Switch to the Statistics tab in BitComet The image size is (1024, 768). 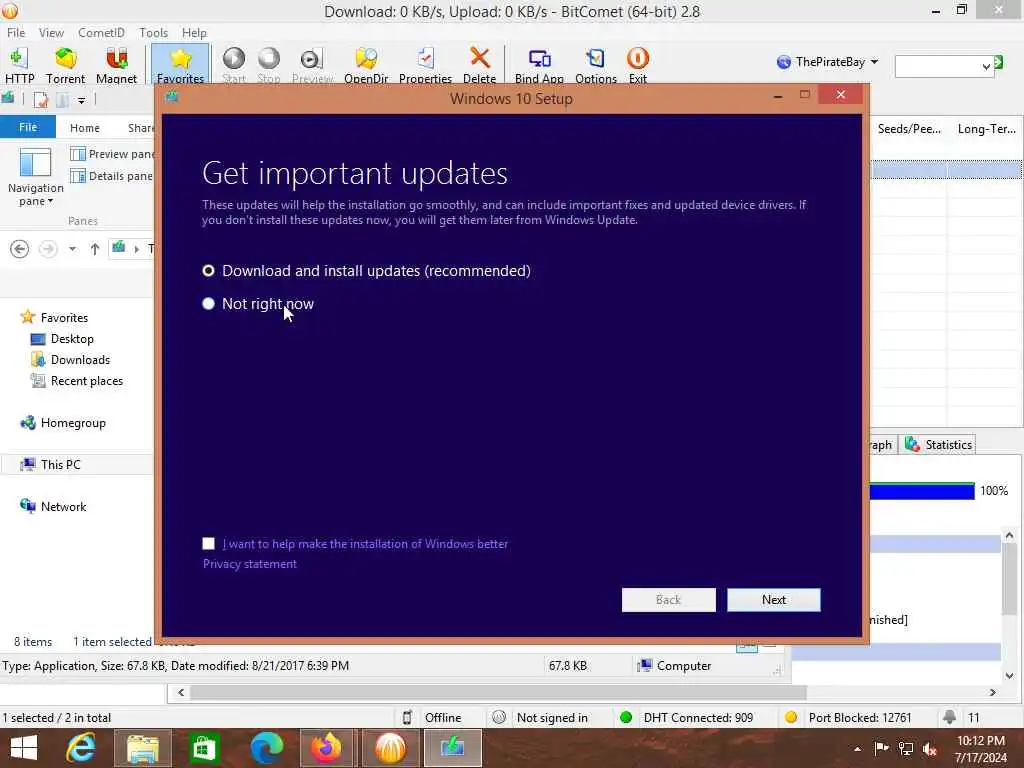pyautogui.click(x=939, y=445)
